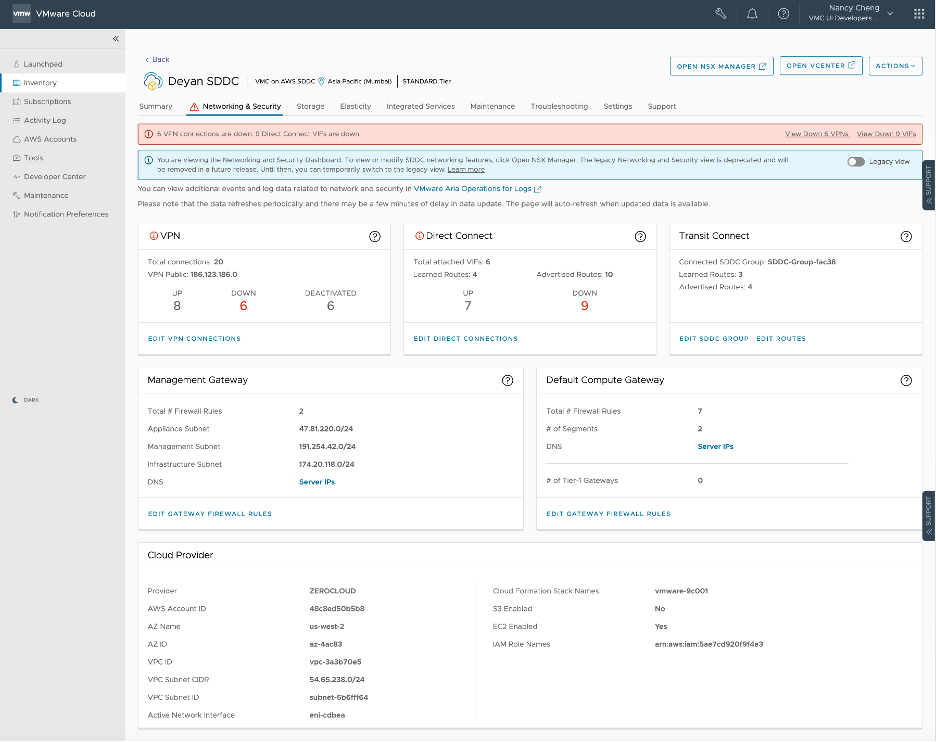Collapse the left navigation sidebar

click(x=115, y=39)
